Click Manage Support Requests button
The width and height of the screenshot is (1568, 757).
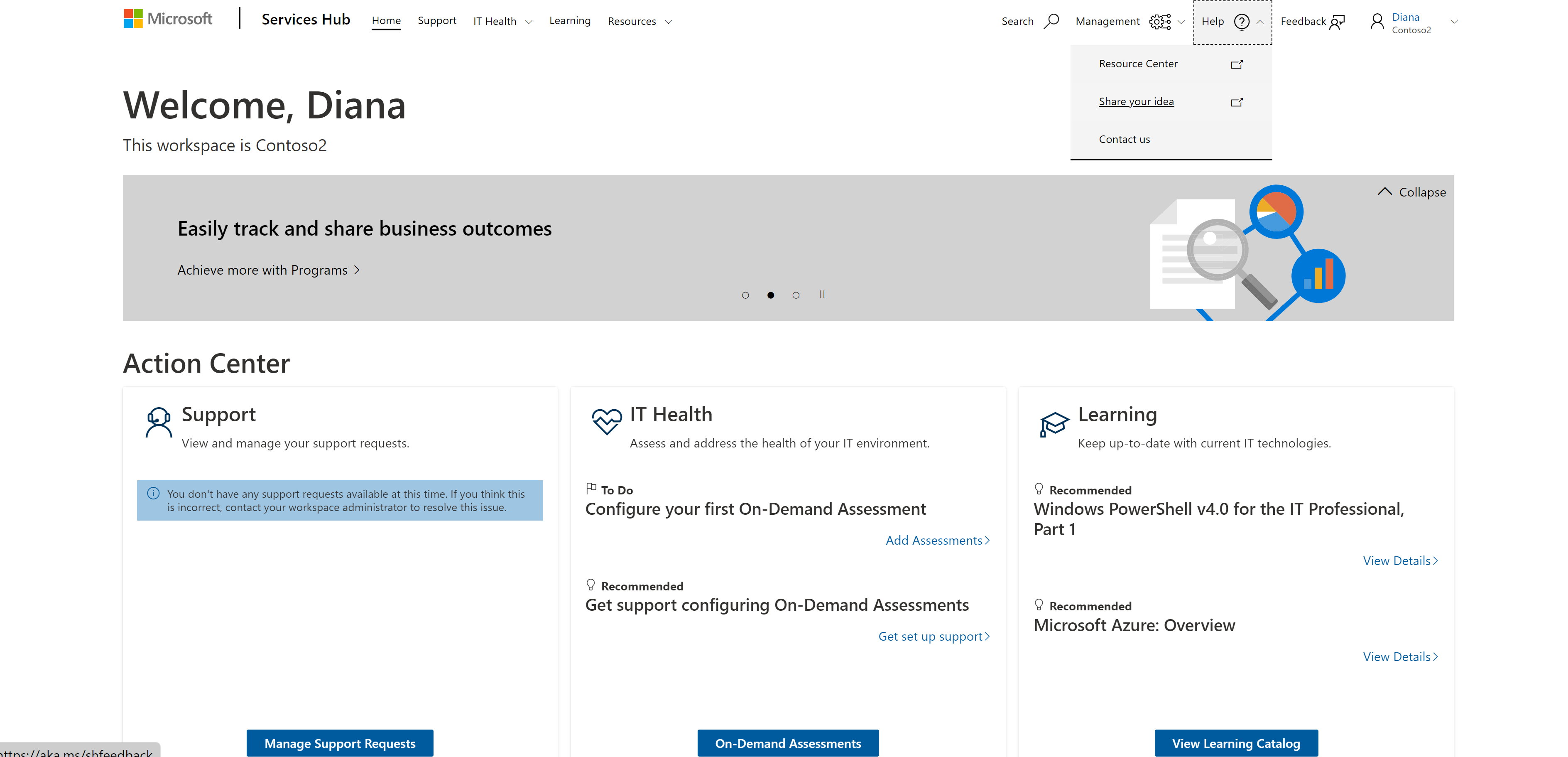340,743
